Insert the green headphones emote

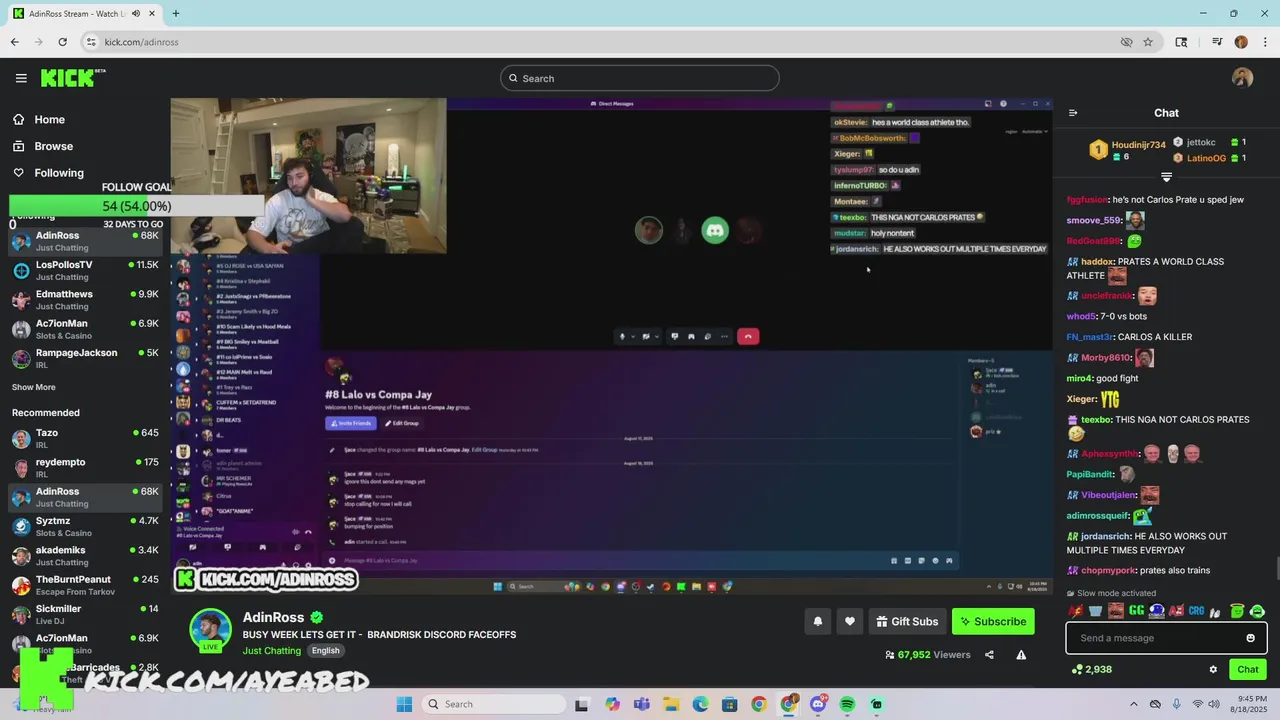click(1257, 610)
